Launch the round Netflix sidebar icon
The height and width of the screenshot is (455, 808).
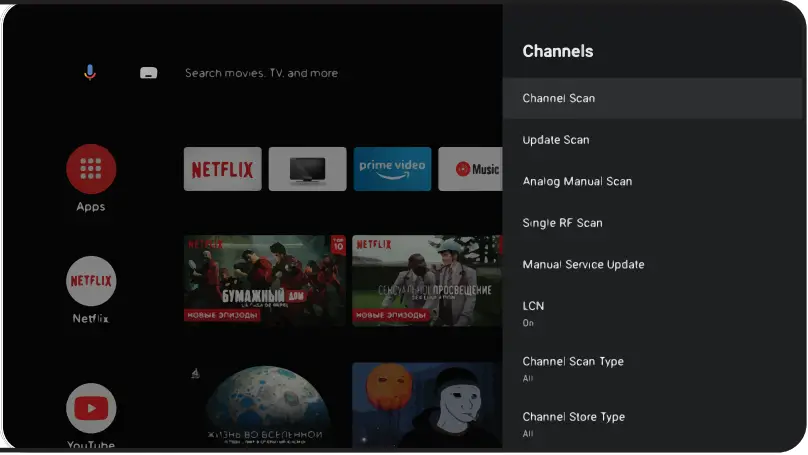(91, 281)
